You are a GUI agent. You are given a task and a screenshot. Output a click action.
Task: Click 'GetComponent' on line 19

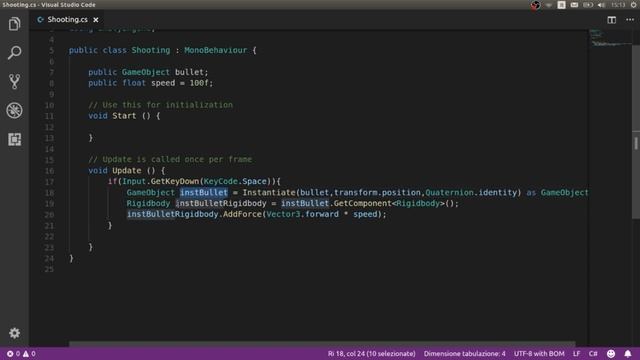[362, 203]
